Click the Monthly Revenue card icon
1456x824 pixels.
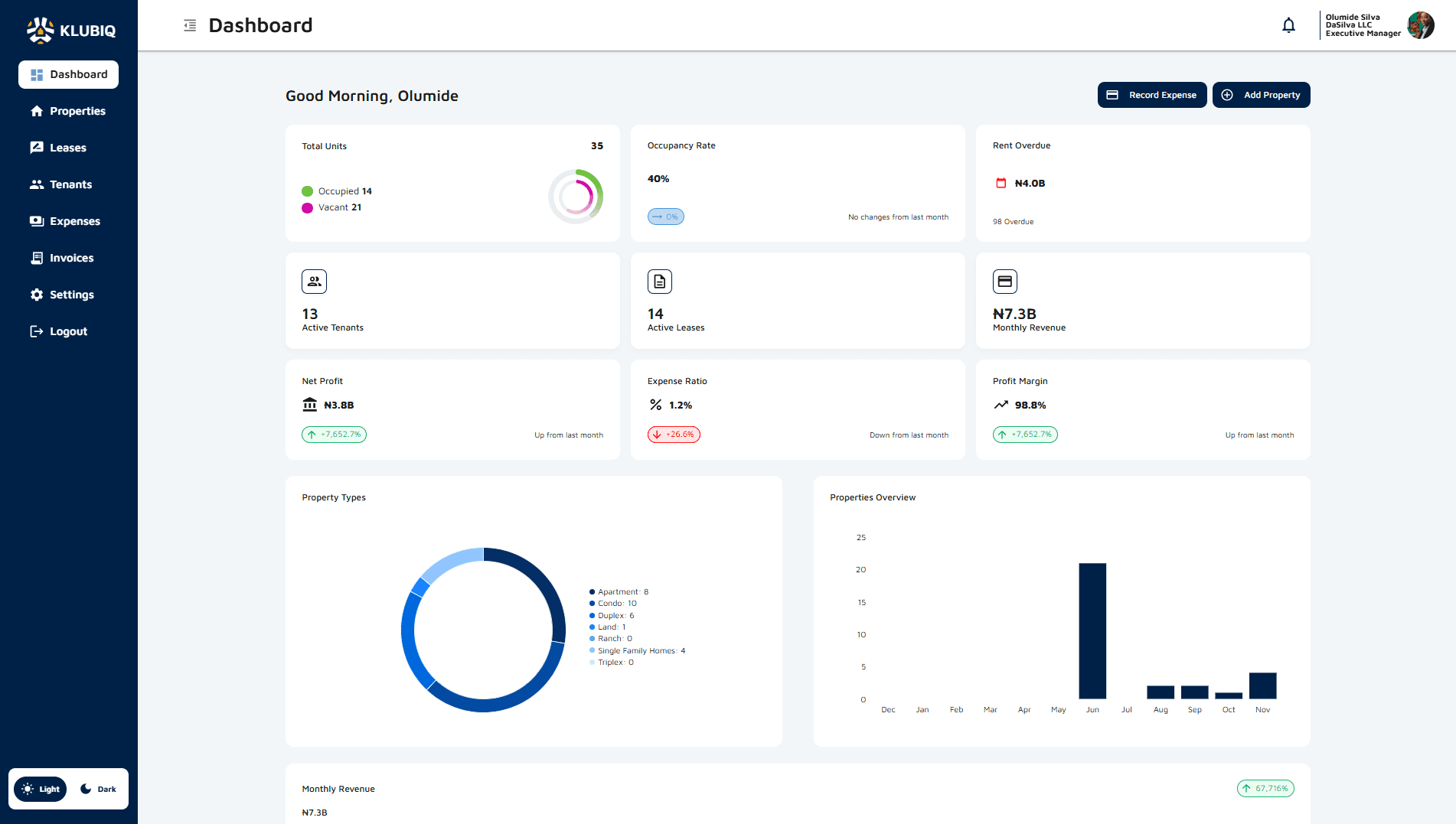(1004, 281)
